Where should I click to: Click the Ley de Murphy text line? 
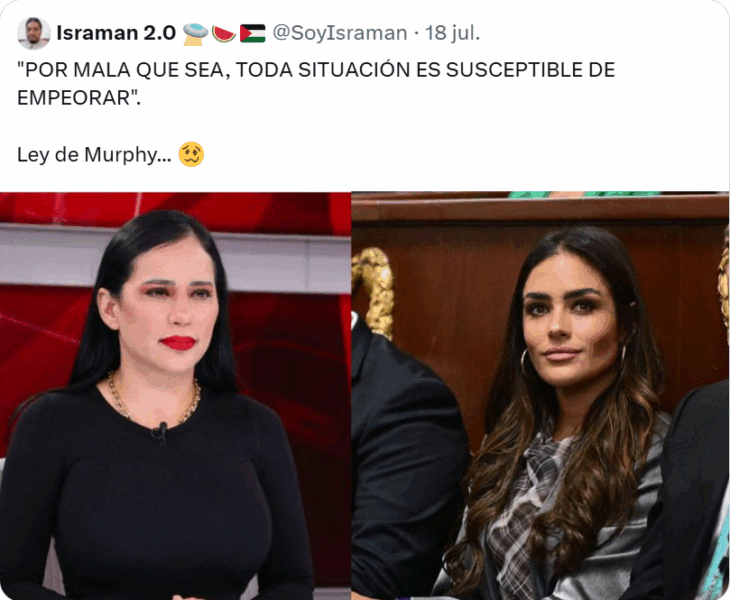(x=95, y=155)
